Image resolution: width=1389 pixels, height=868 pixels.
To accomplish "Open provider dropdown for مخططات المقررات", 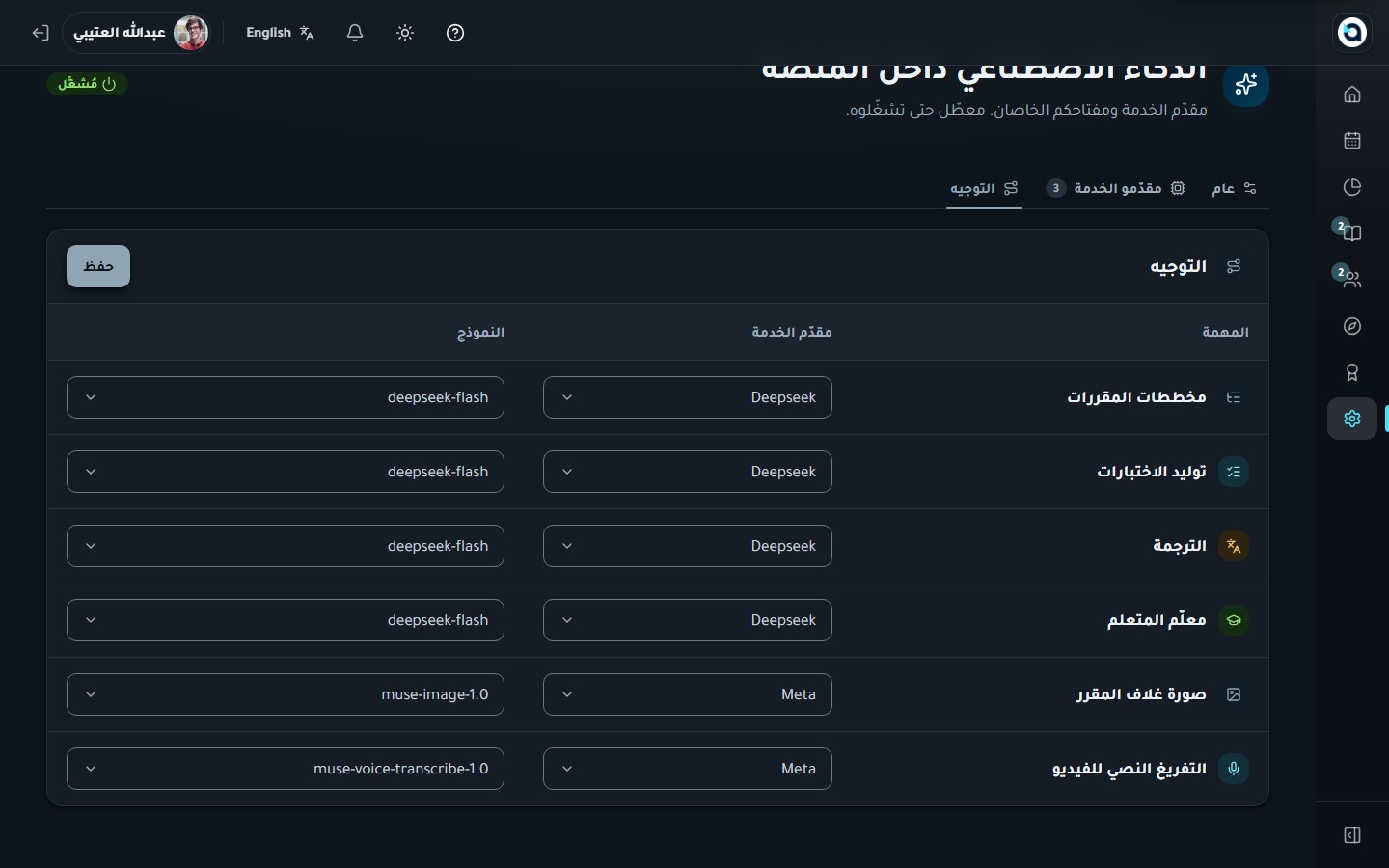I will 688,397.
